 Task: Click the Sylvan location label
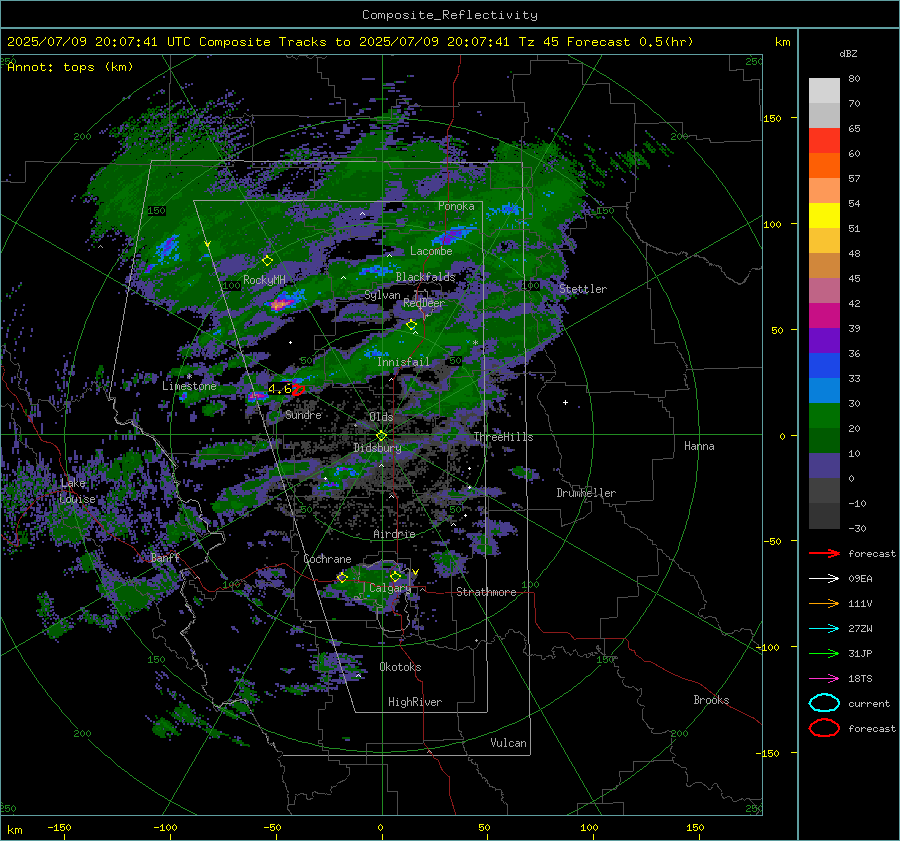pos(382,295)
